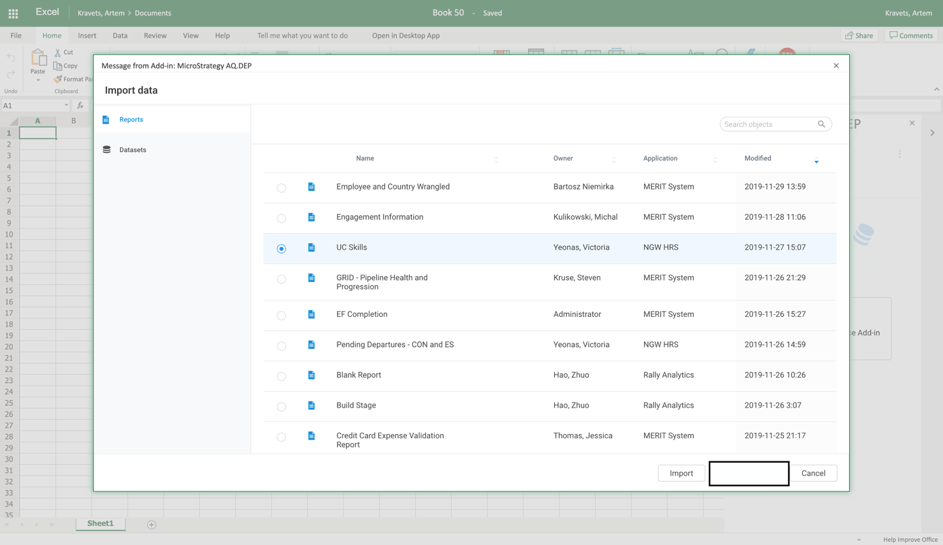
Task: Click the Import button
Action: click(x=681, y=473)
